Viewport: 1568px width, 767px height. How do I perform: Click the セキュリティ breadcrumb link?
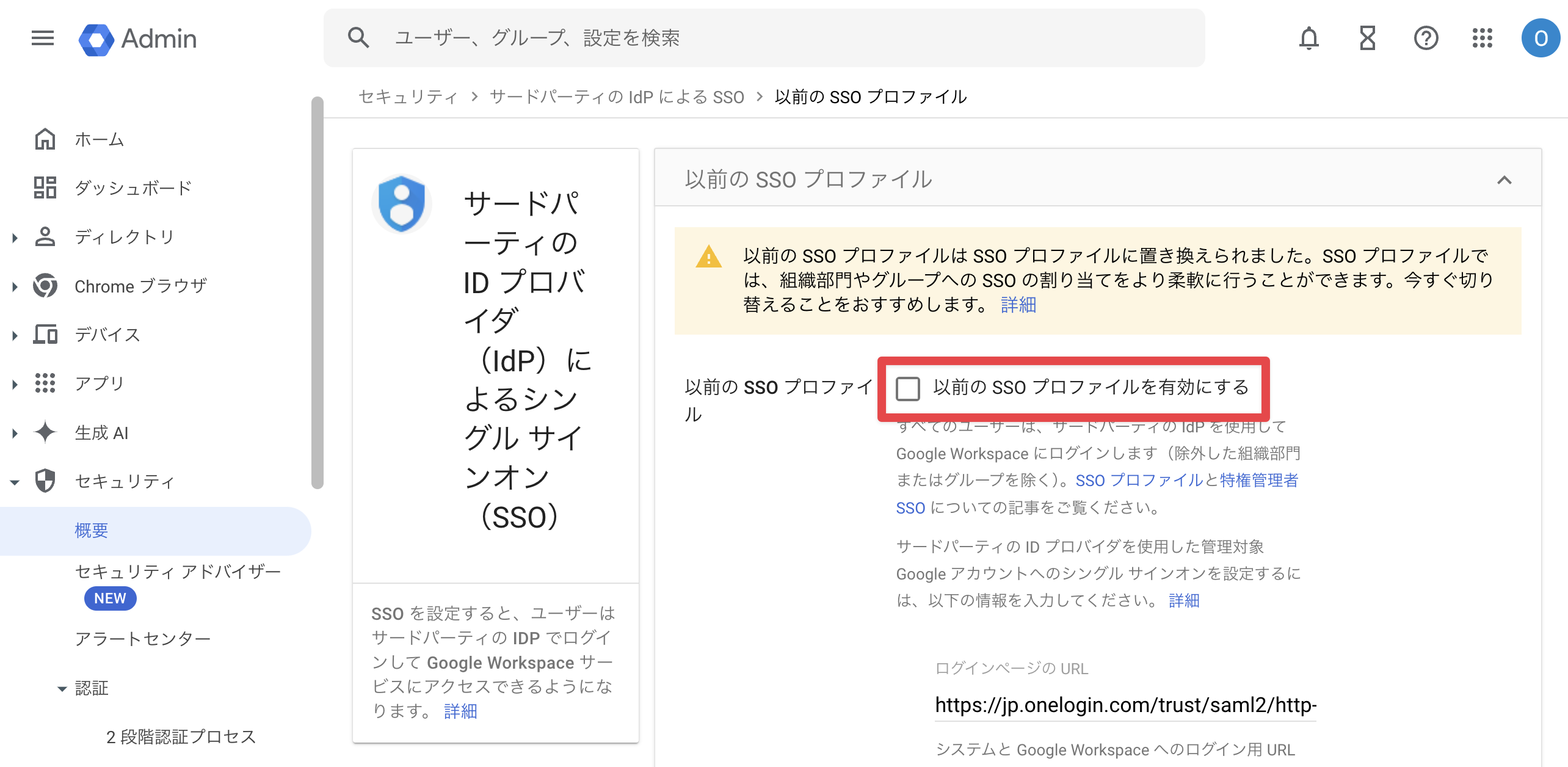408,96
